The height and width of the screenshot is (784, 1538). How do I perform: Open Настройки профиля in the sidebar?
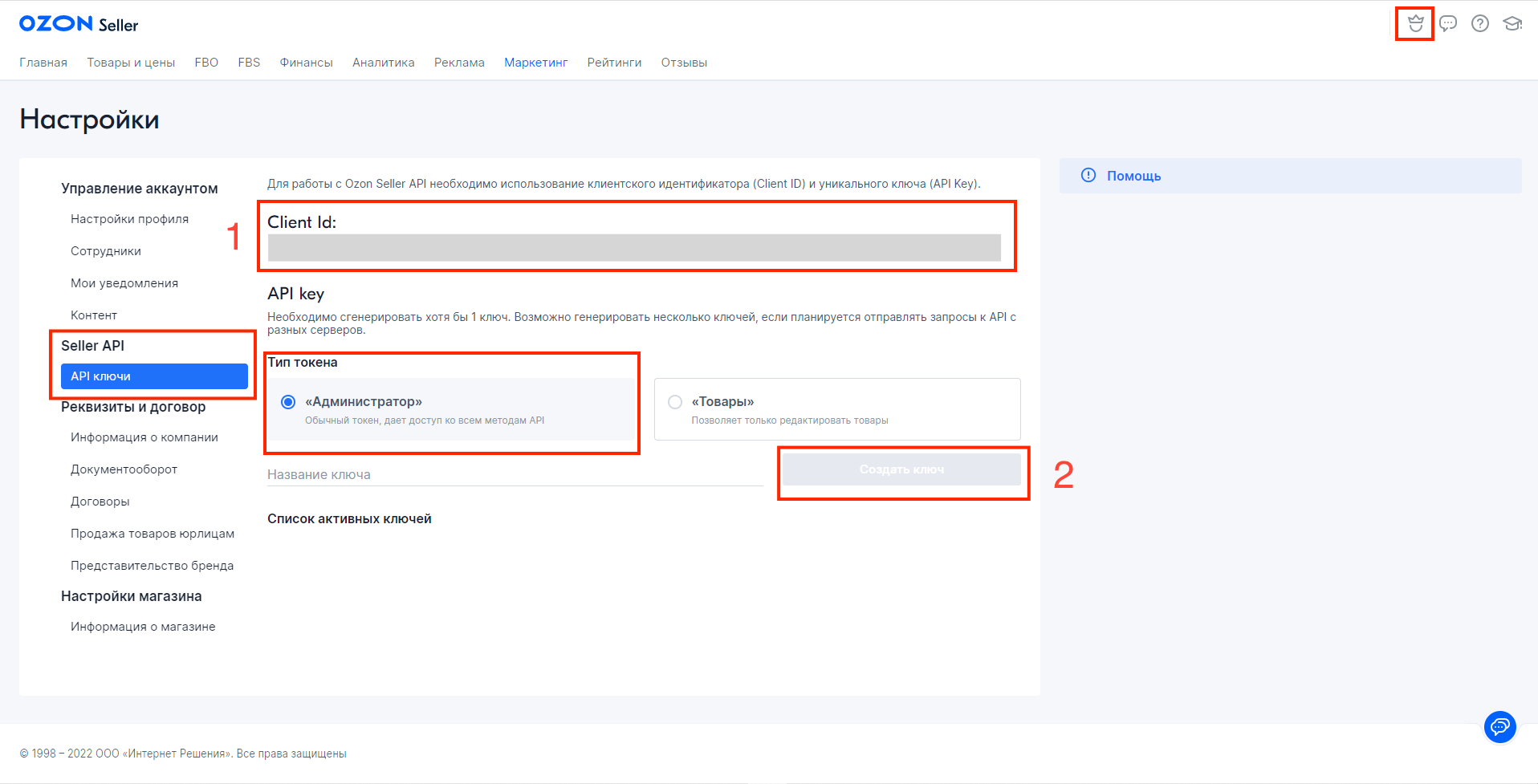point(129,219)
